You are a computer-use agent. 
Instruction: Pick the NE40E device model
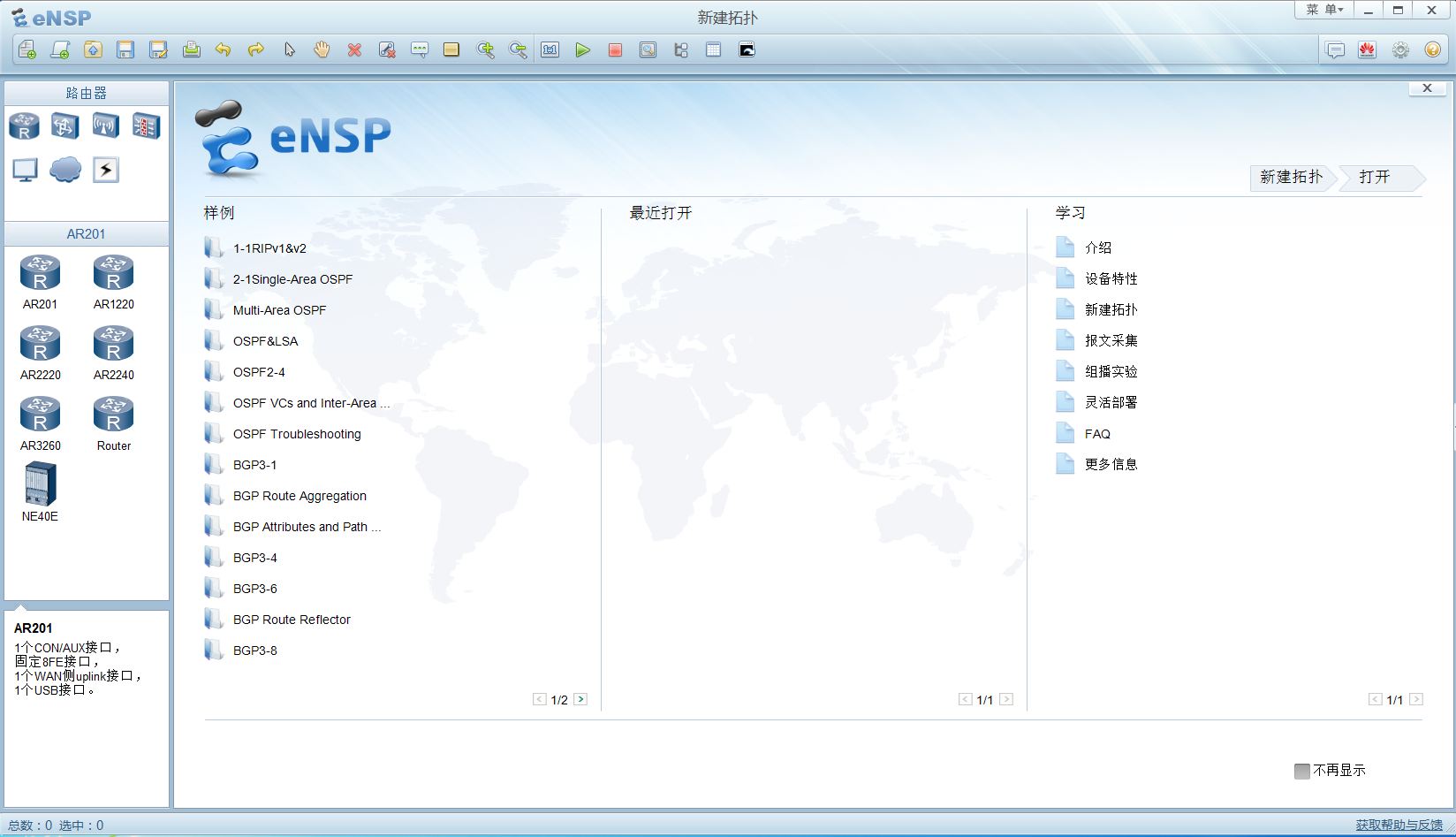point(41,493)
